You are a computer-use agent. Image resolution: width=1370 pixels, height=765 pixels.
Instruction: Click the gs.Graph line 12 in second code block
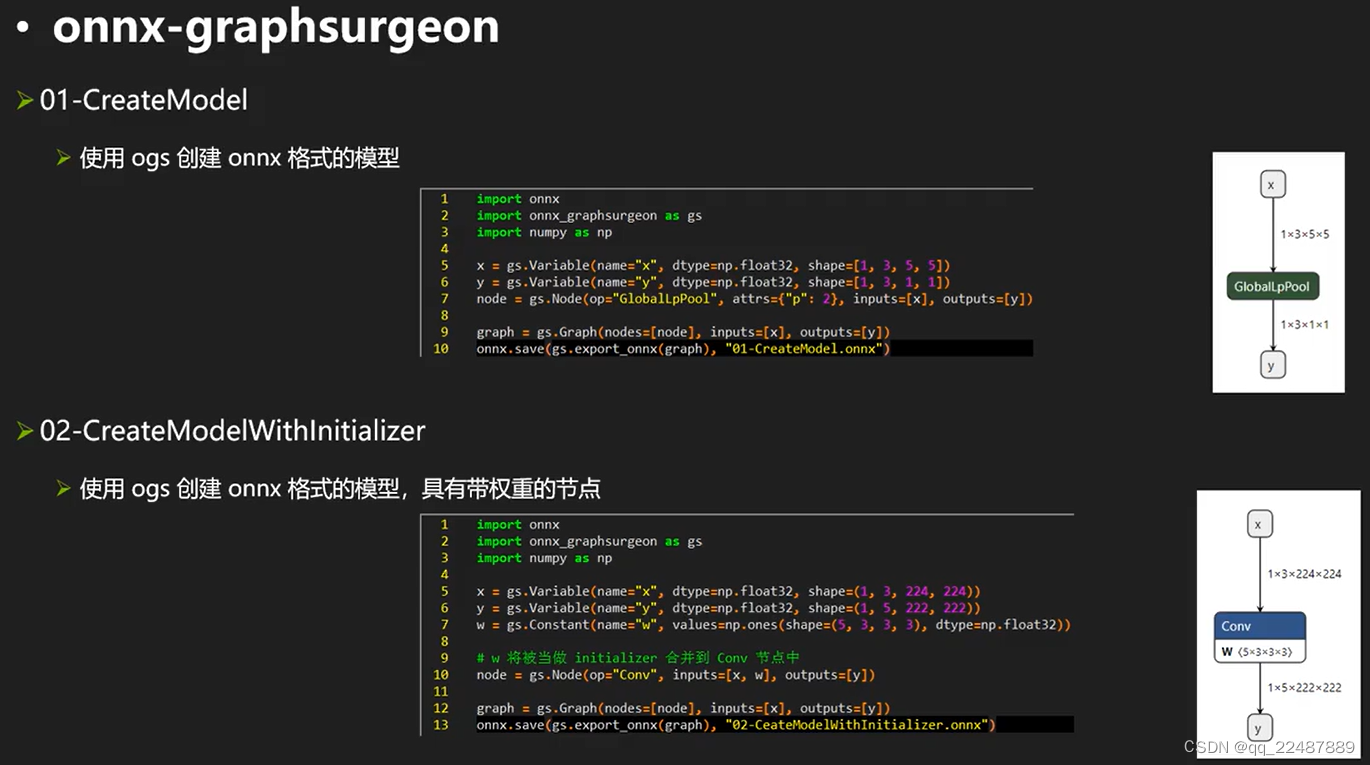[683, 708]
